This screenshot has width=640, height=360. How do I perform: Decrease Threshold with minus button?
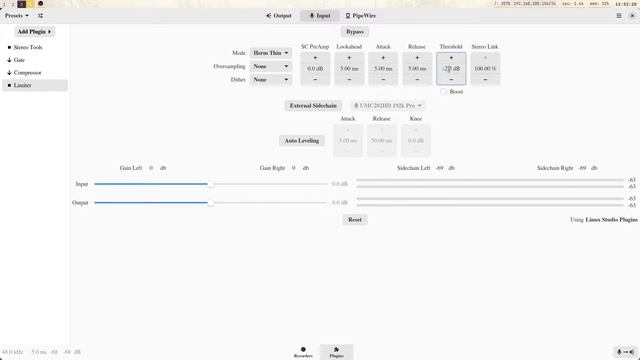pyautogui.click(x=451, y=80)
